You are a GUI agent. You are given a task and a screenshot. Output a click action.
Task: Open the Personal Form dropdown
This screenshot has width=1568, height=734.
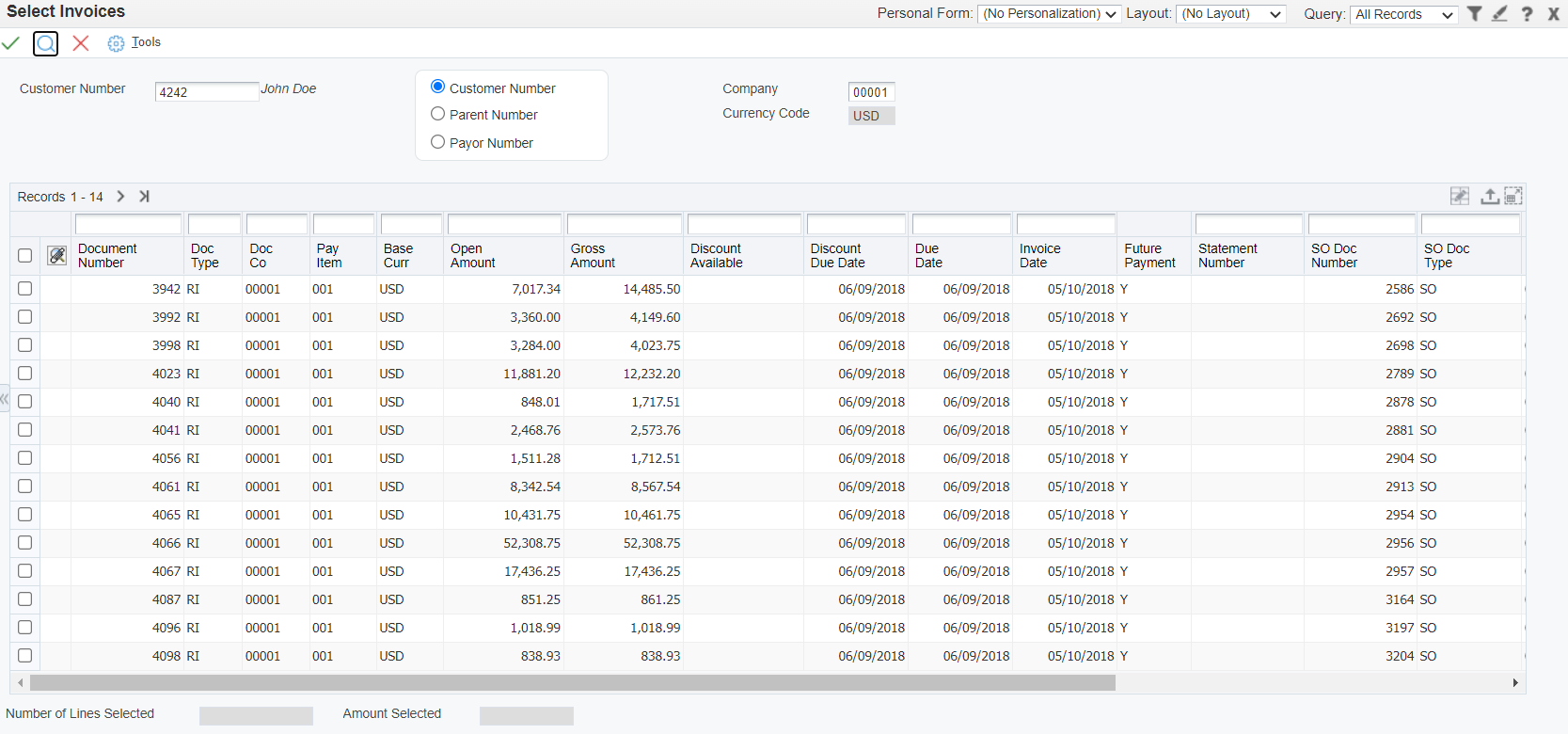1049,14
